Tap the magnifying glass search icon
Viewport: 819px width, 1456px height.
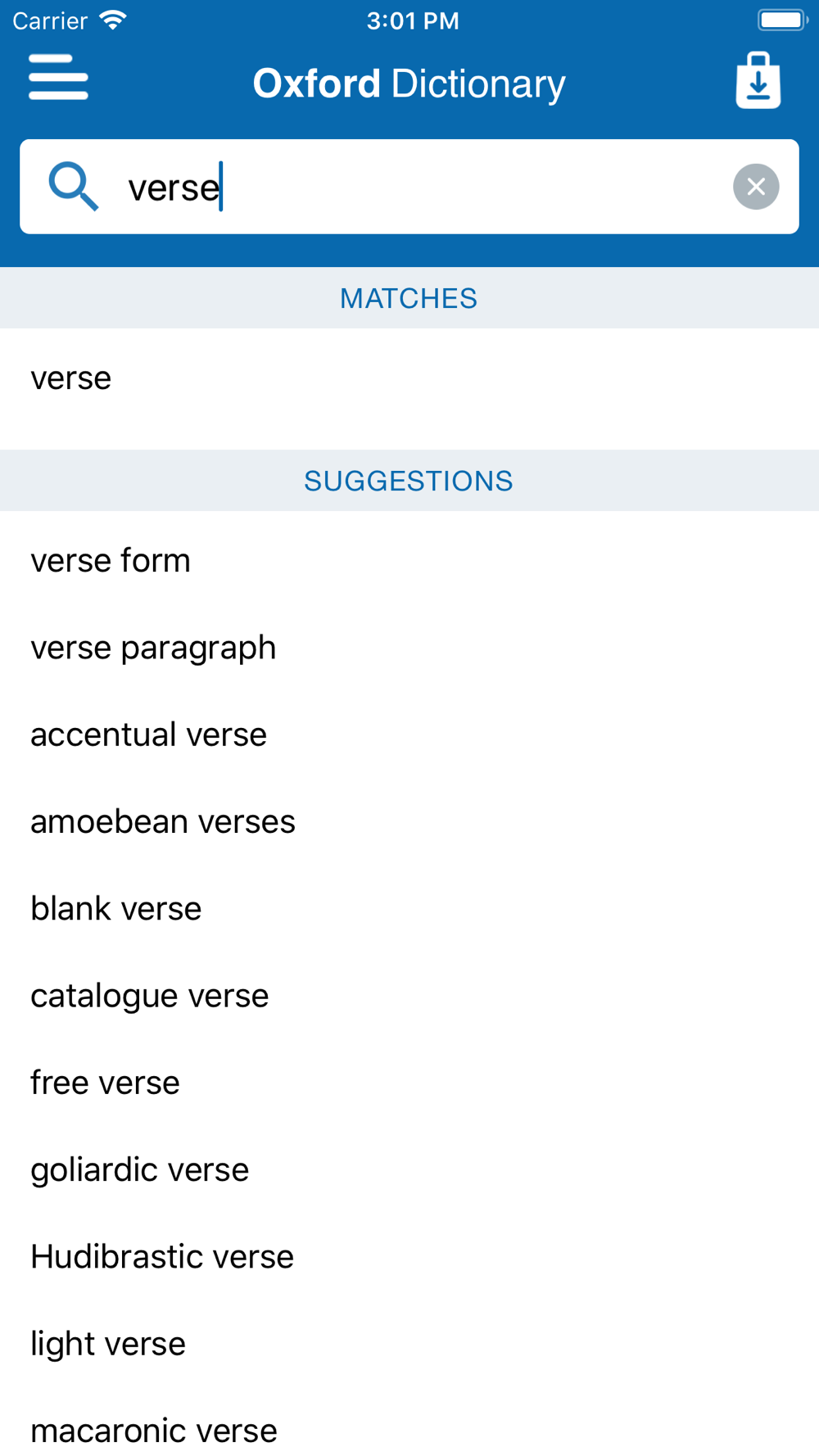click(x=74, y=187)
